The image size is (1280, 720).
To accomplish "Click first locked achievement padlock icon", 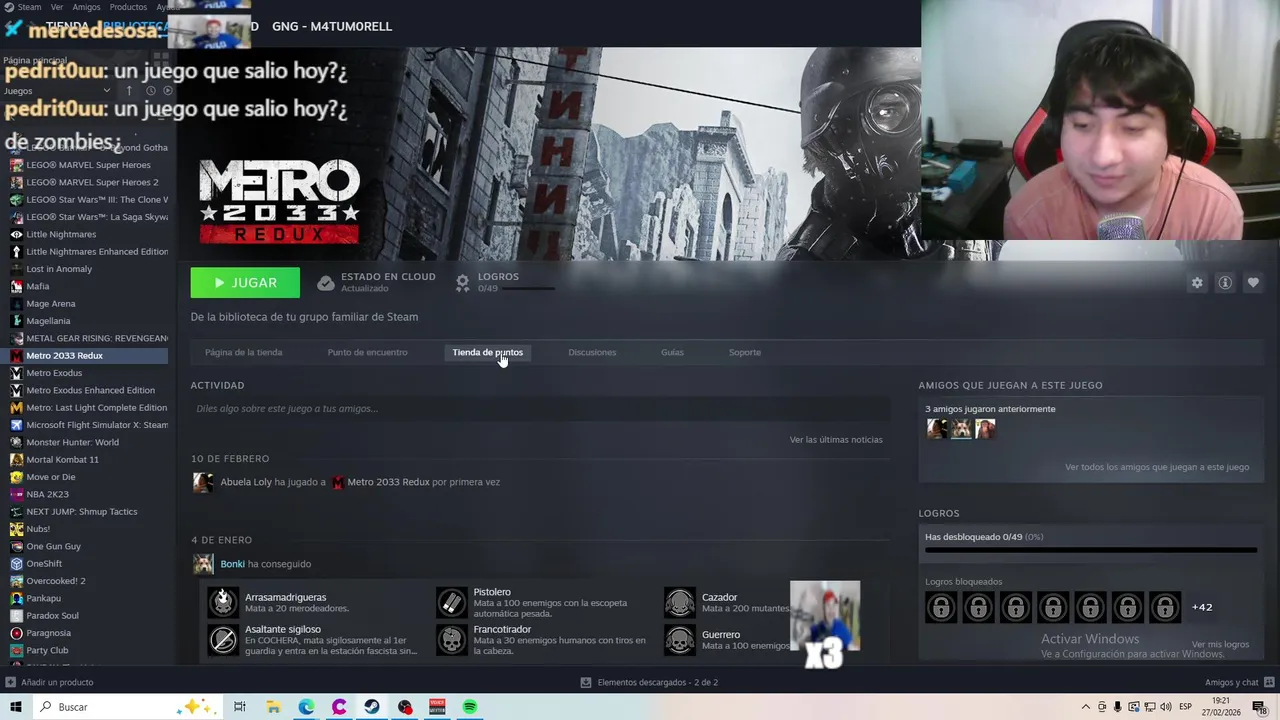I will point(941,607).
